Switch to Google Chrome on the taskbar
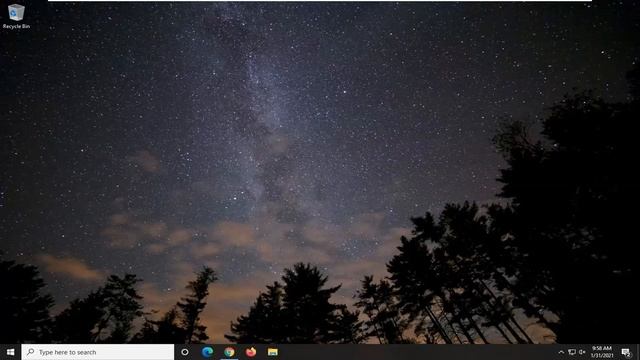Image resolution: width=640 pixels, height=360 pixels. tap(229, 352)
